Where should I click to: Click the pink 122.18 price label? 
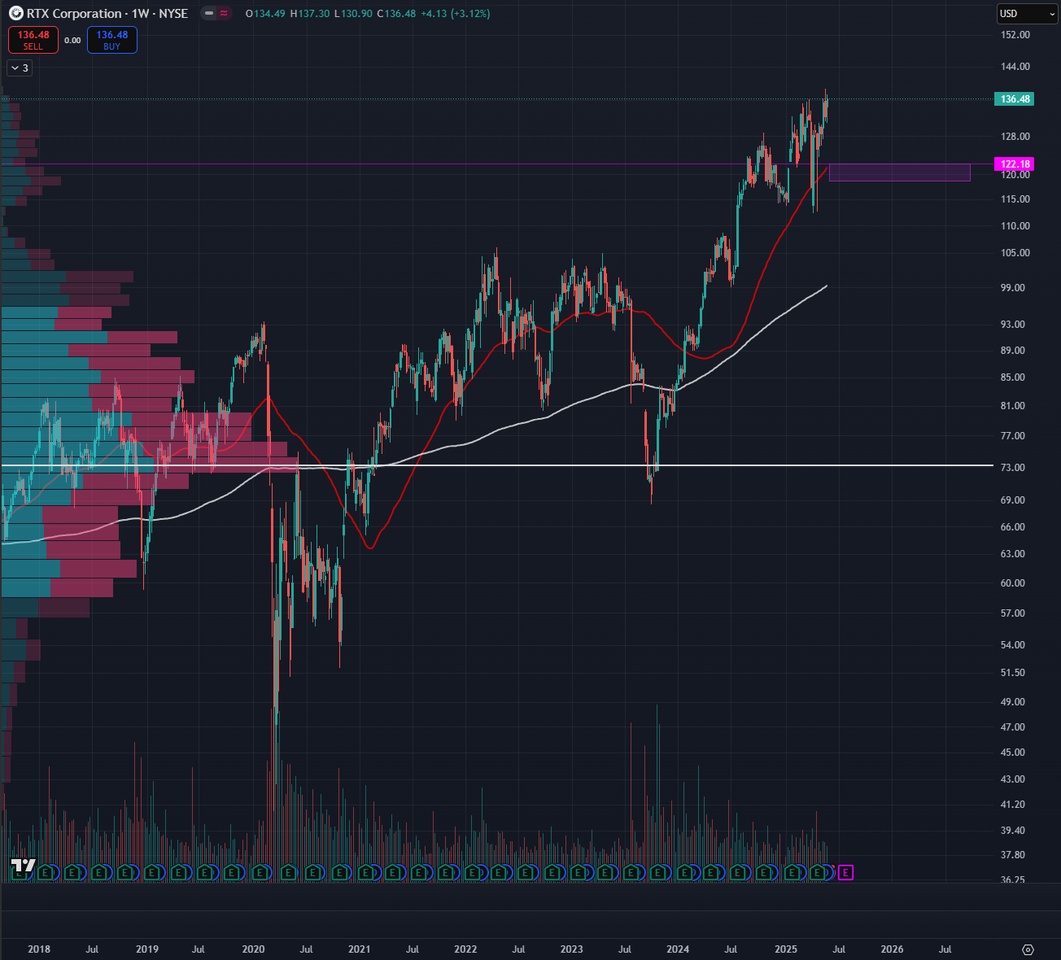coord(1014,164)
